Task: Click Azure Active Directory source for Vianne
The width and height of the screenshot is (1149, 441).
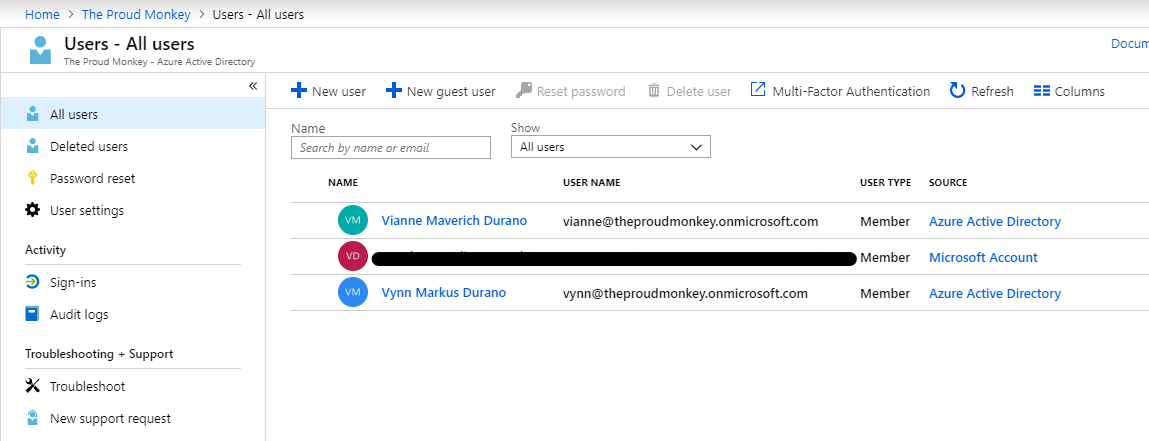Action: tap(994, 221)
